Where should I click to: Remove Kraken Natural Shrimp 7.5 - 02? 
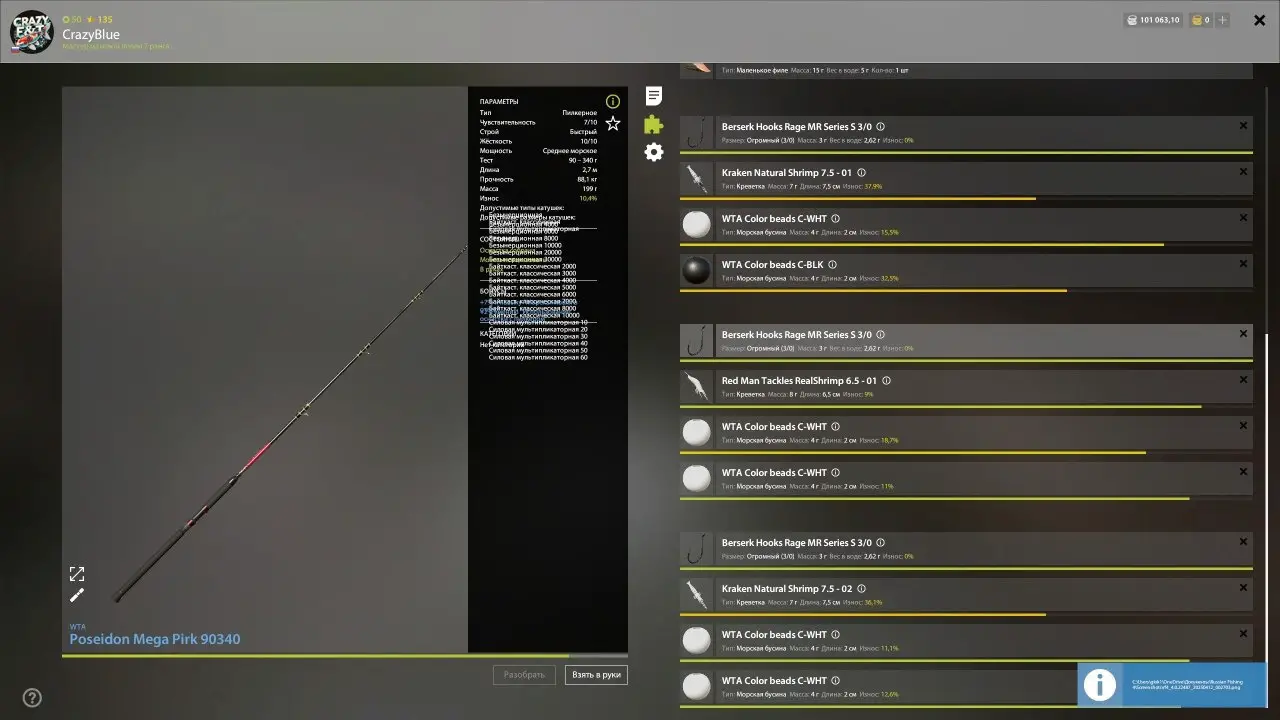(x=1243, y=588)
